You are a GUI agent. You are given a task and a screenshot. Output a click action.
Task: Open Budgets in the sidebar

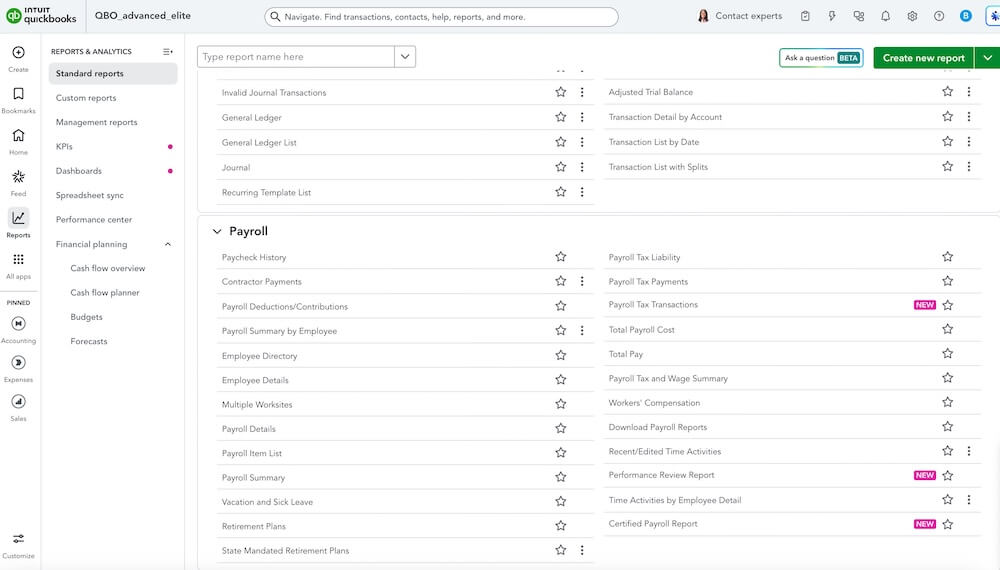click(86, 317)
